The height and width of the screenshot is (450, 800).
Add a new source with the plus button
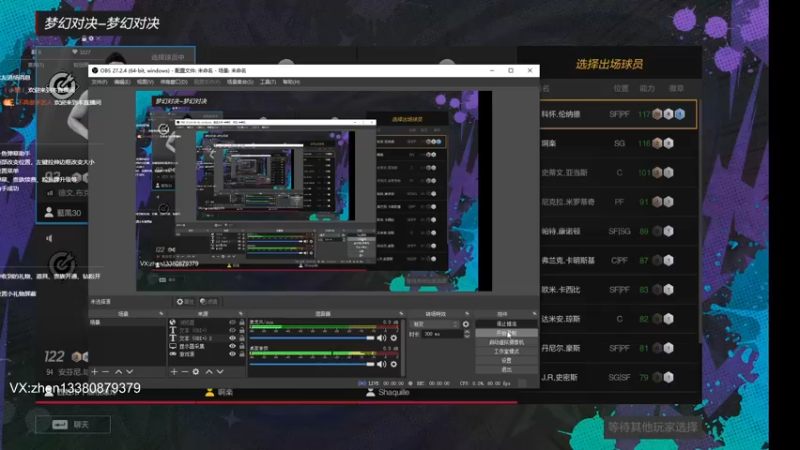coord(174,372)
